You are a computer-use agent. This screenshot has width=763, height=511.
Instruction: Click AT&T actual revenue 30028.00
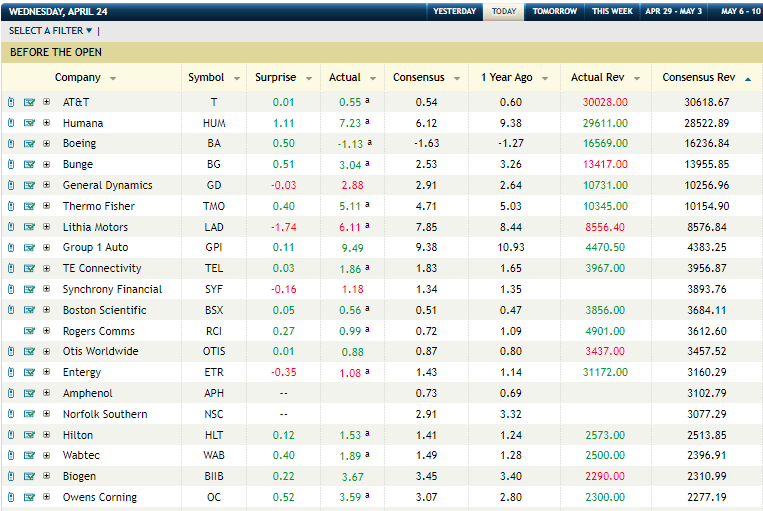[x=605, y=102]
